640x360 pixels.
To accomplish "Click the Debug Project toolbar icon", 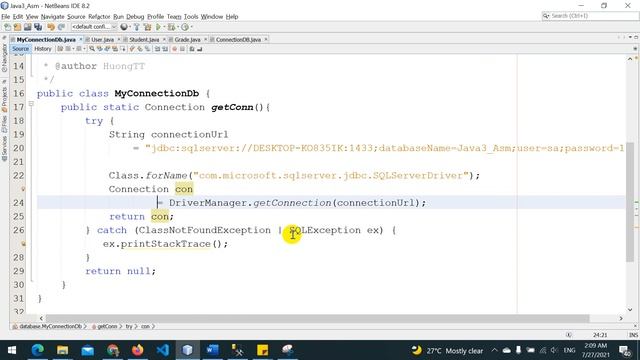I will coord(171,27).
